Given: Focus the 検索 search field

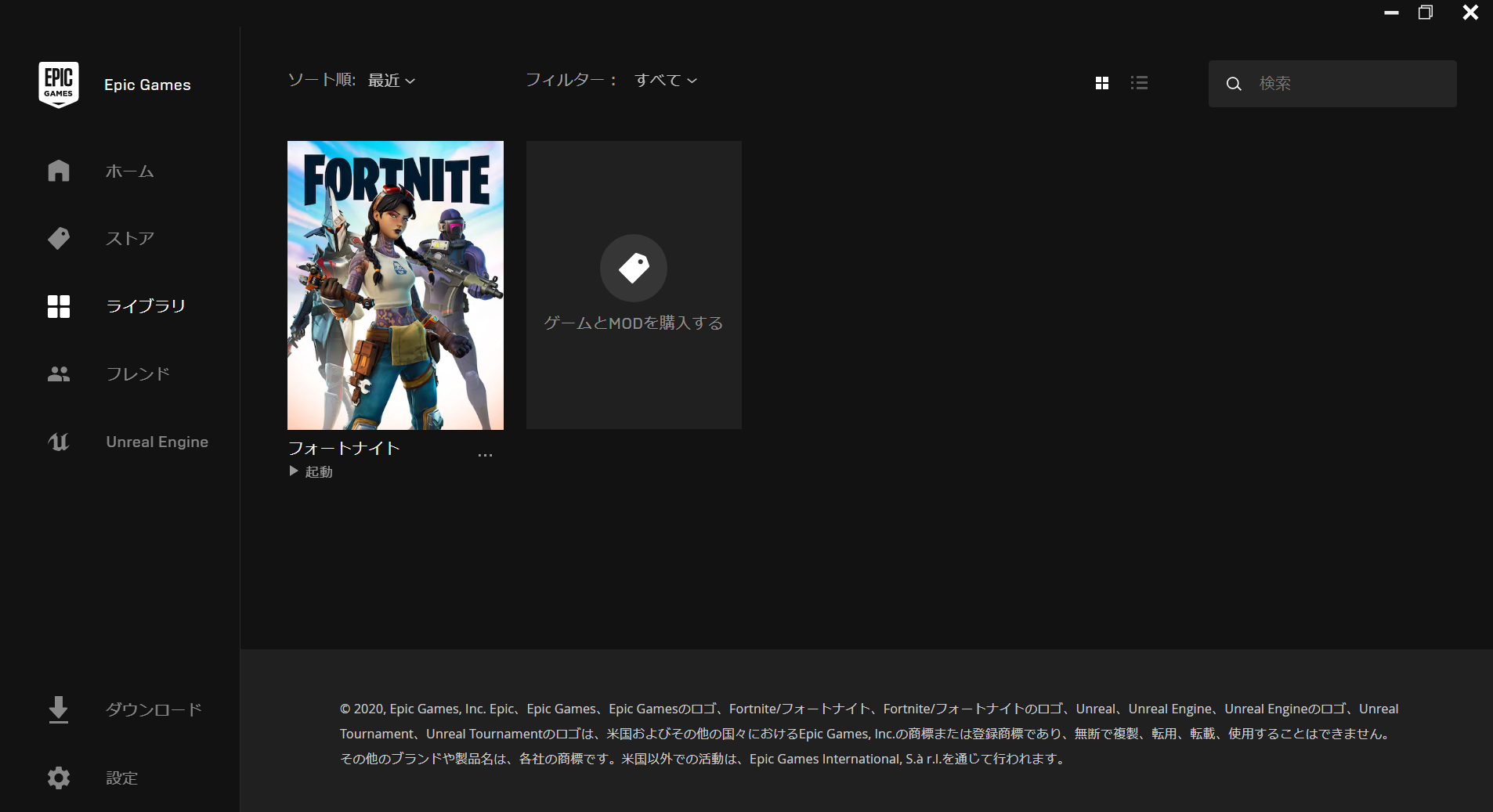Looking at the screenshot, I should click(x=1332, y=84).
